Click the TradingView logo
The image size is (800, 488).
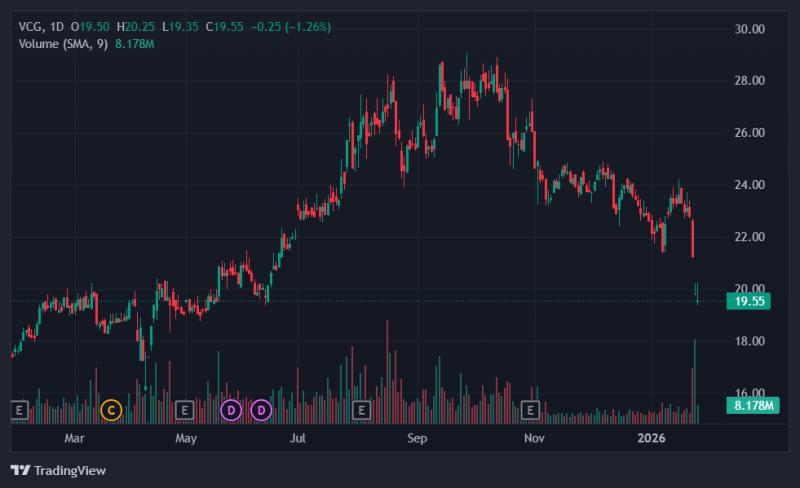click(x=58, y=470)
